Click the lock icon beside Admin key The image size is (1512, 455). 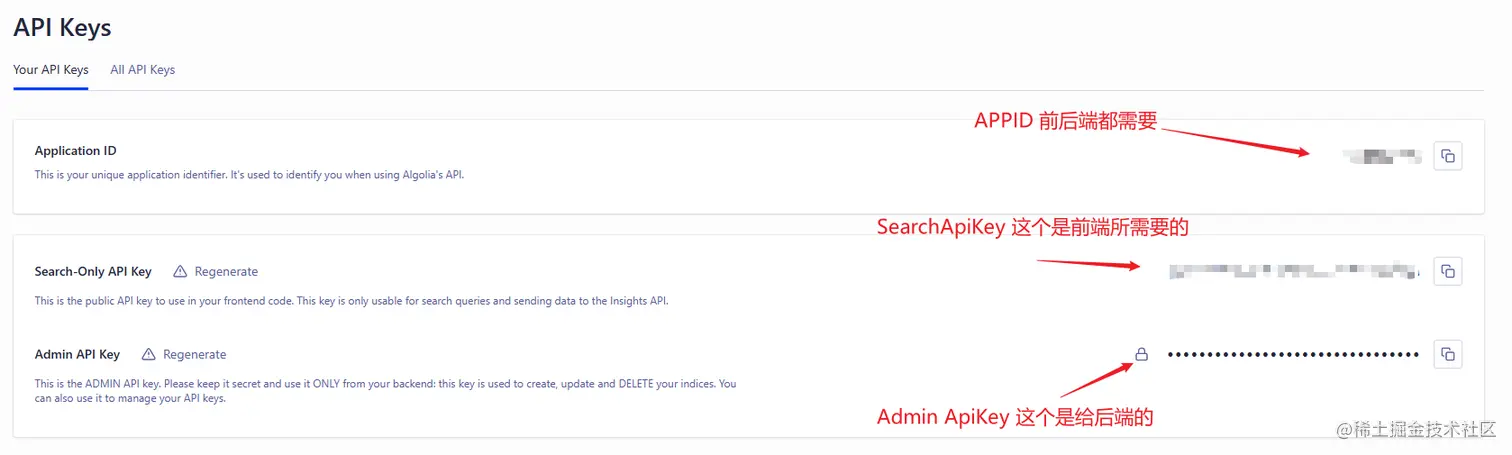point(1141,354)
